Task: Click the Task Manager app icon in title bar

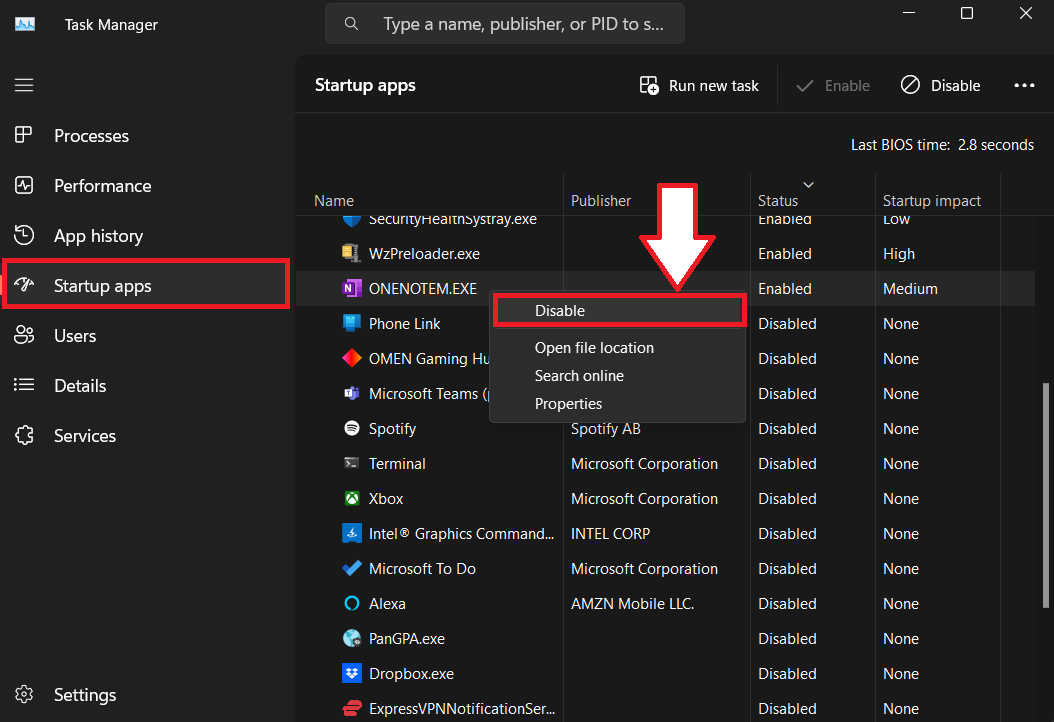Action: pyautogui.click(x=25, y=25)
